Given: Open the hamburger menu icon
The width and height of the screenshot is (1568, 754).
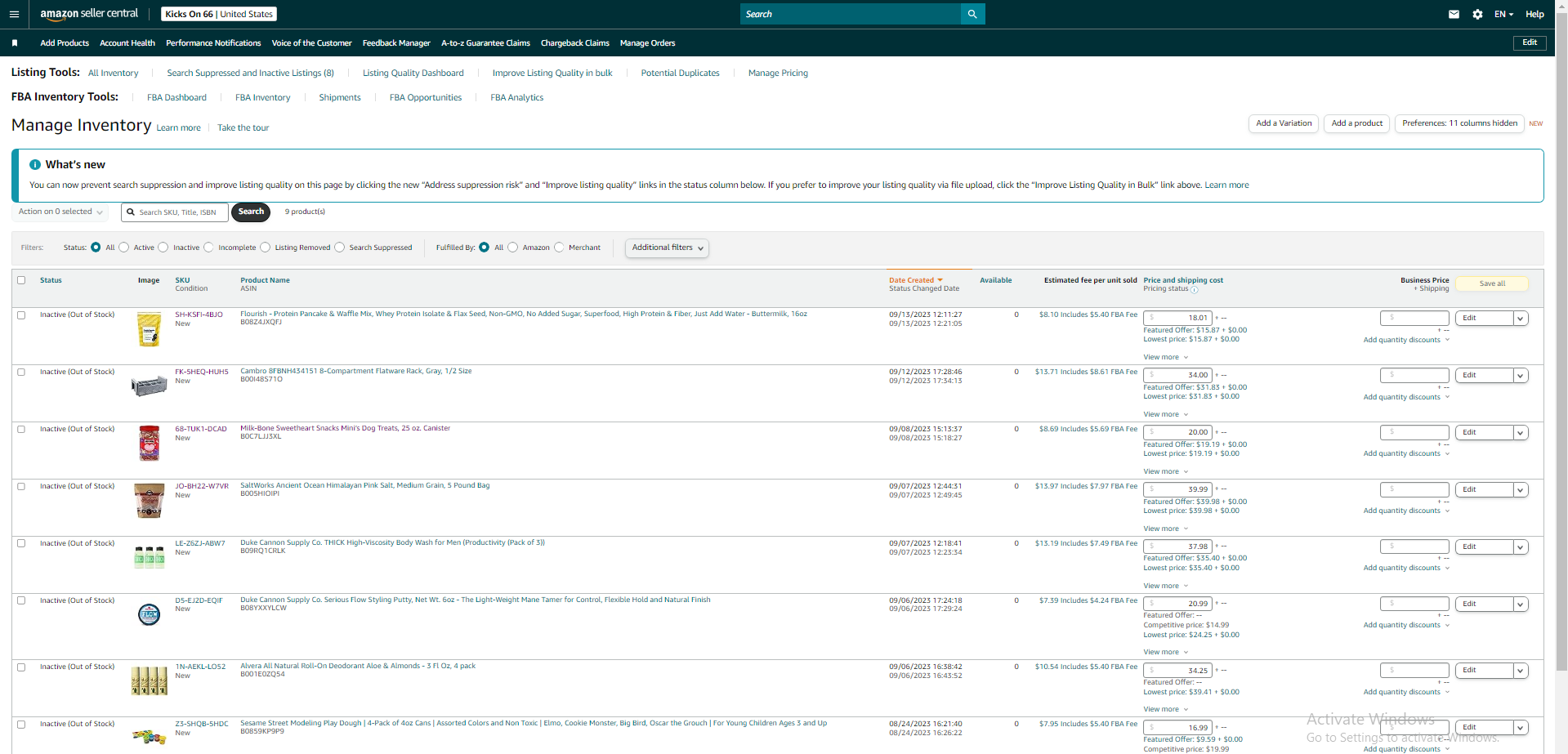Looking at the screenshot, I should click(14, 14).
